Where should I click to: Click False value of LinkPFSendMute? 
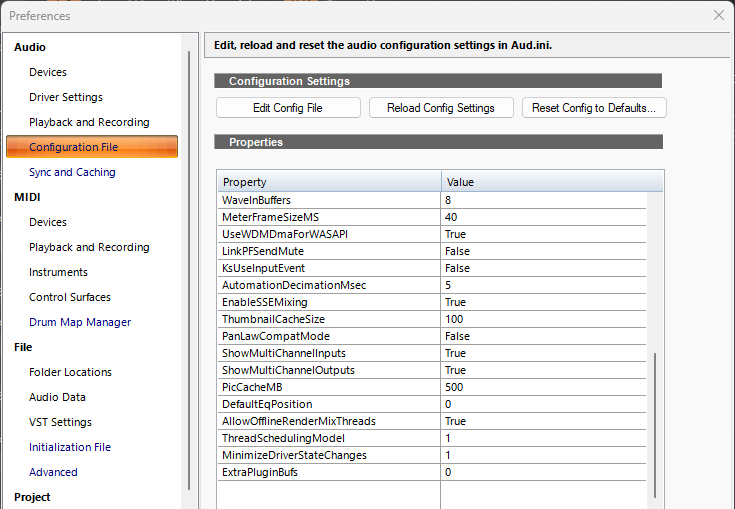coord(458,251)
